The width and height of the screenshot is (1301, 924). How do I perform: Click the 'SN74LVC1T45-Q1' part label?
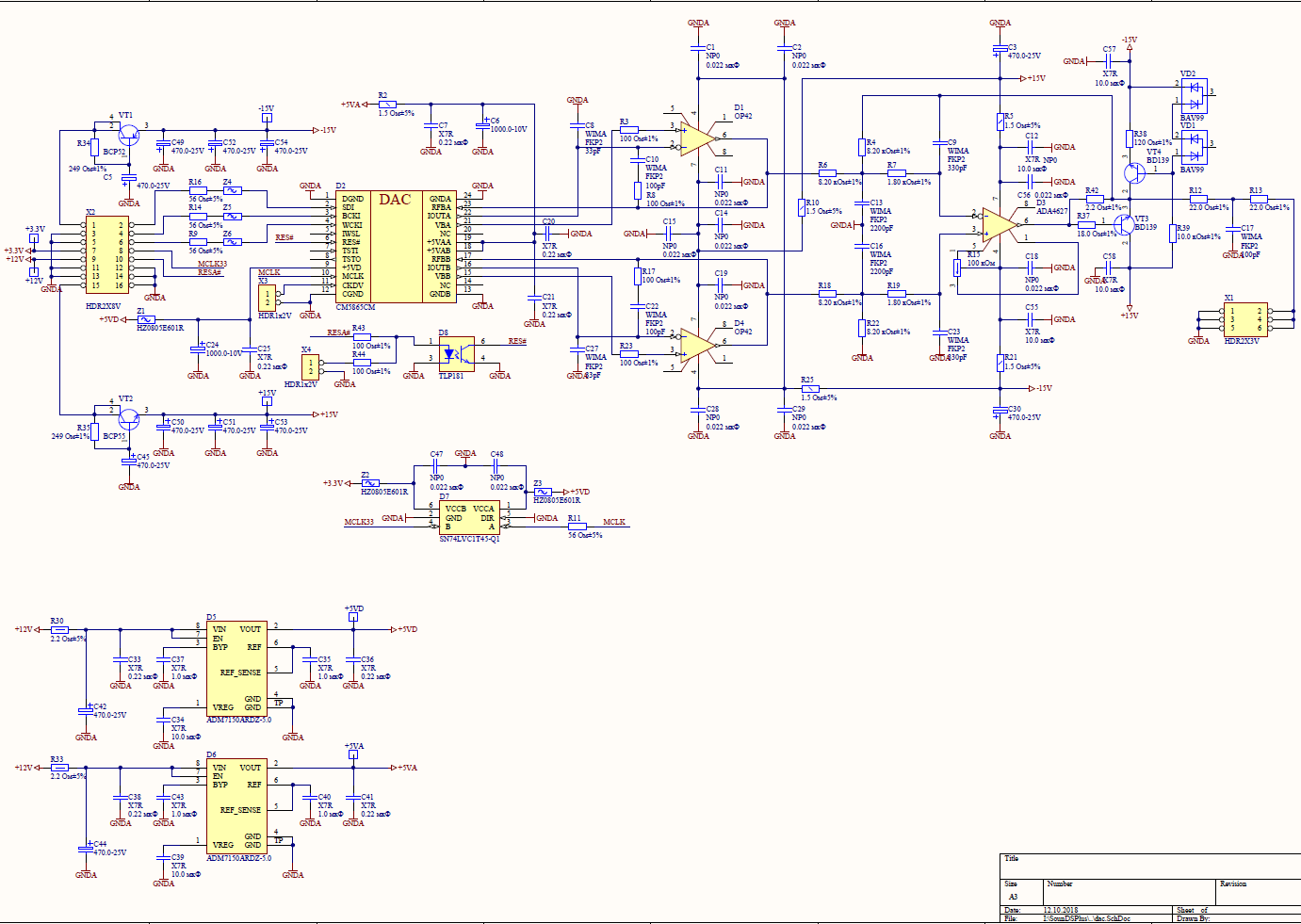click(470, 539)
